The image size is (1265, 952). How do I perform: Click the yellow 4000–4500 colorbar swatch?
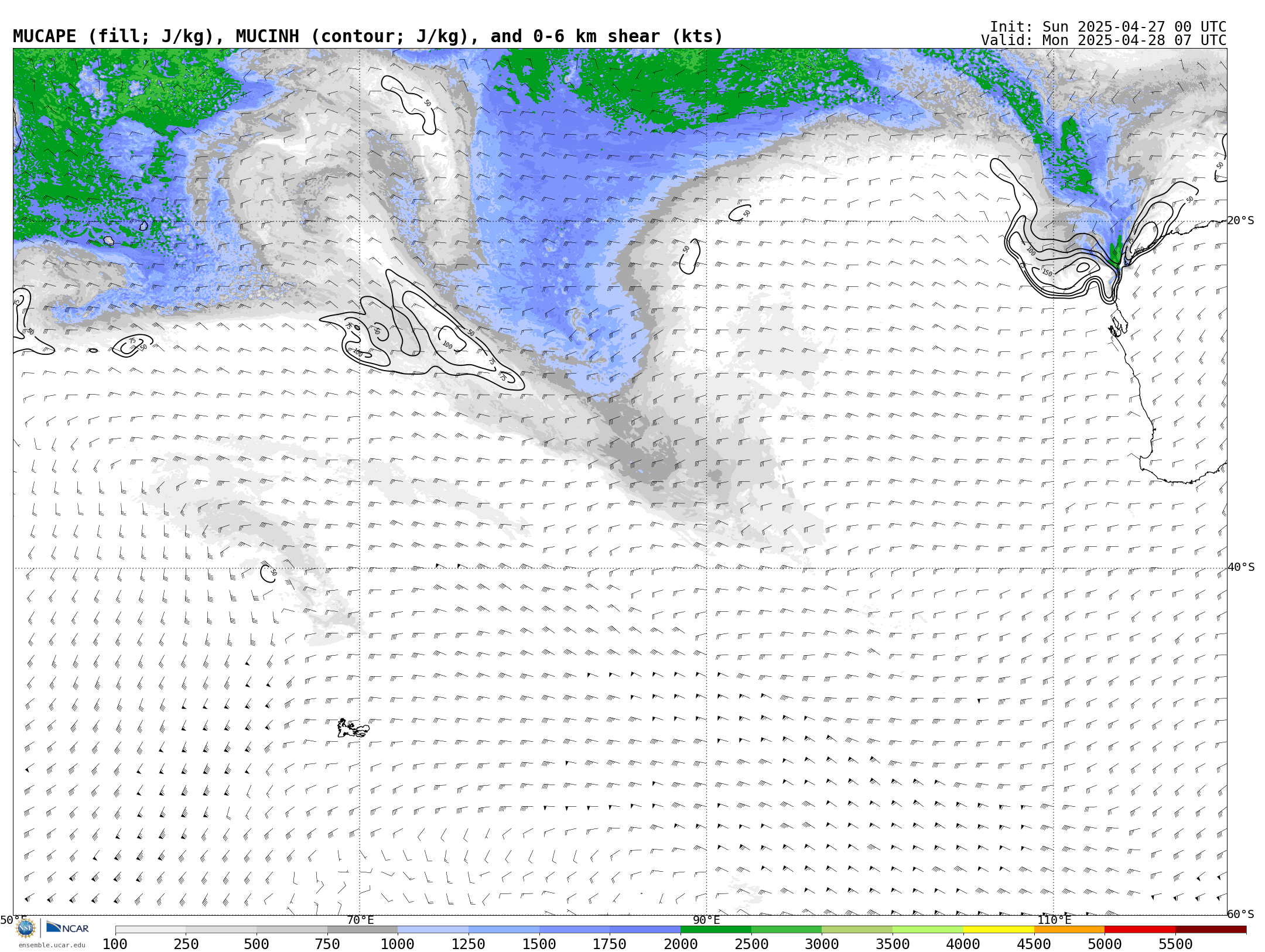point(999,930)
